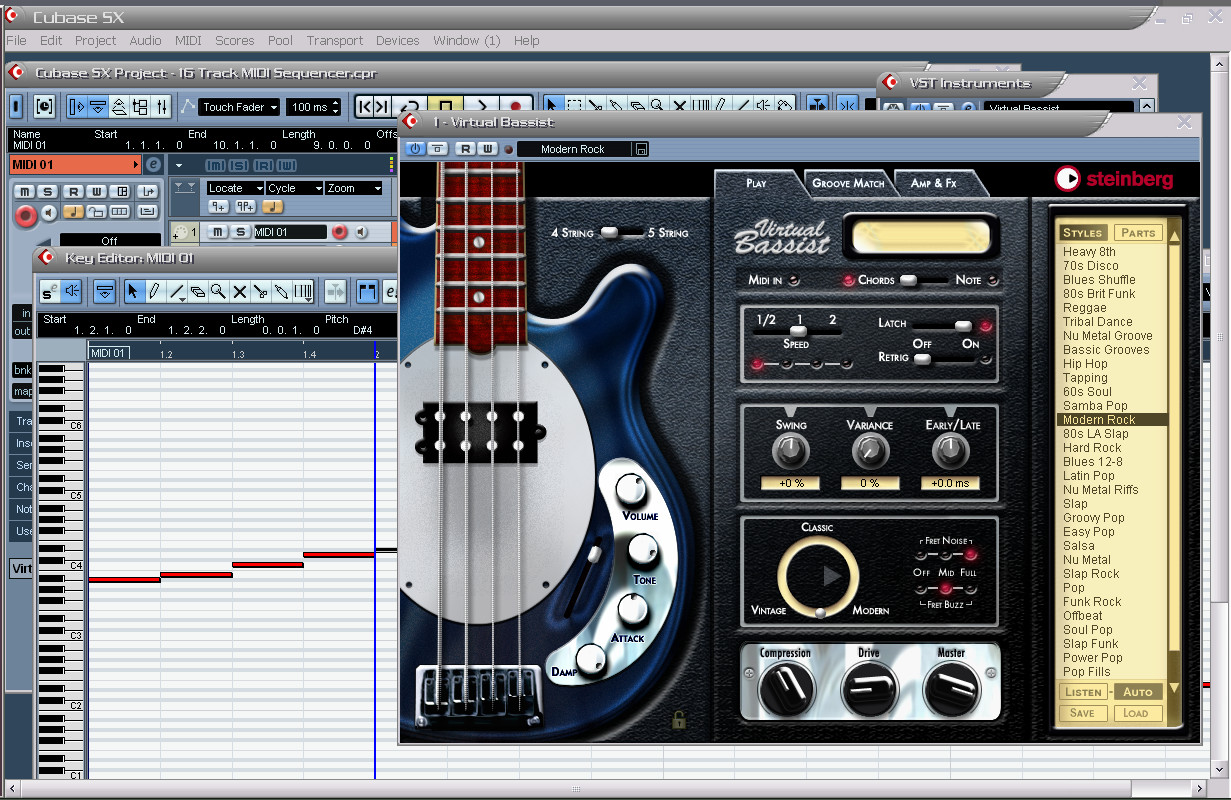Show Overview in project toolbar
Image resolution: width=1231 pixels, height=800 pixels.
click(119, 106)
